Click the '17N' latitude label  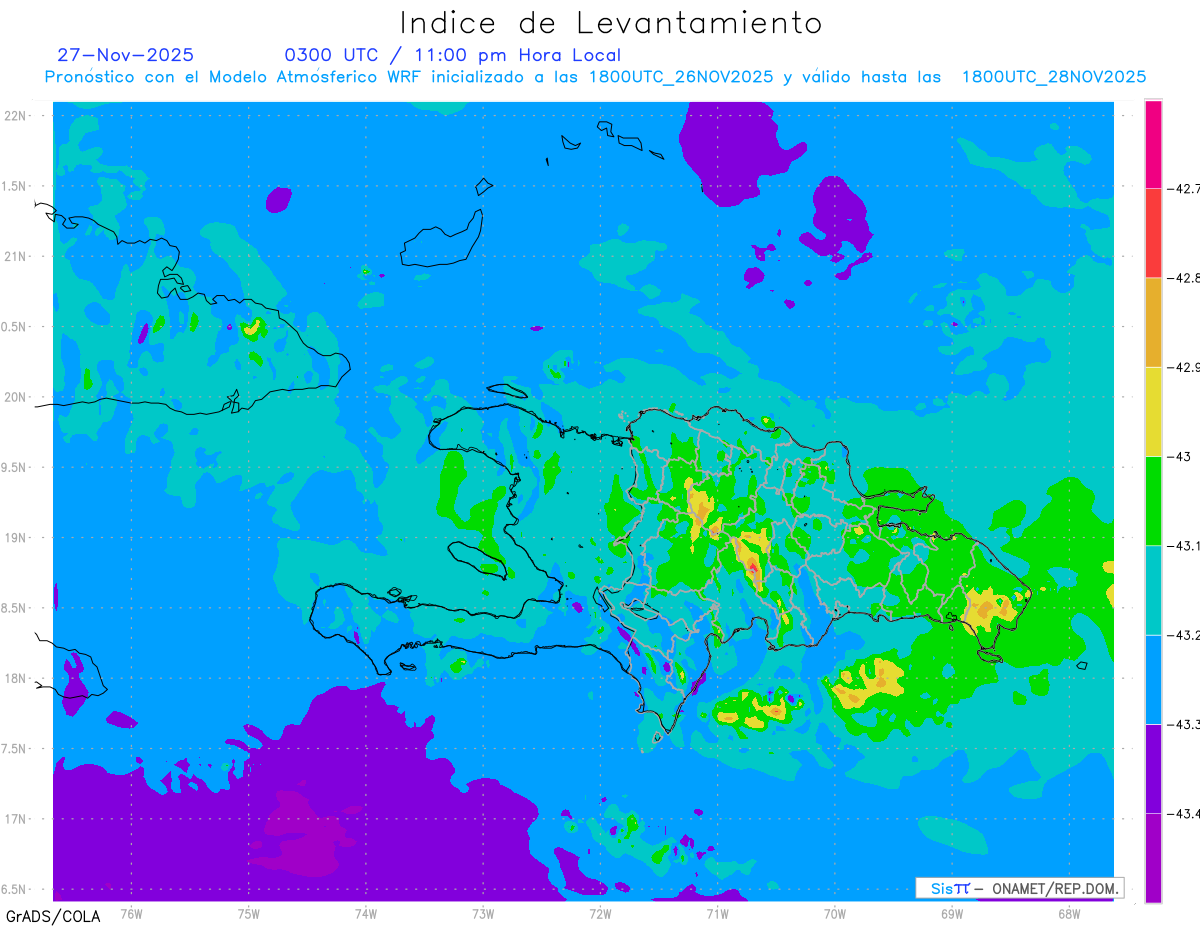tap(16, 819)
